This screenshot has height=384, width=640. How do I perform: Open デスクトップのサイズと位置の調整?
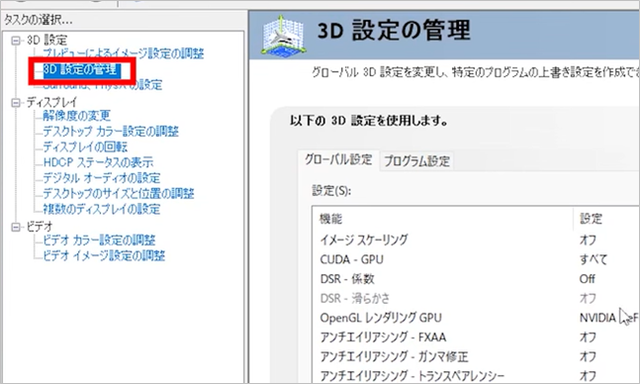click(x=118, y=193)
